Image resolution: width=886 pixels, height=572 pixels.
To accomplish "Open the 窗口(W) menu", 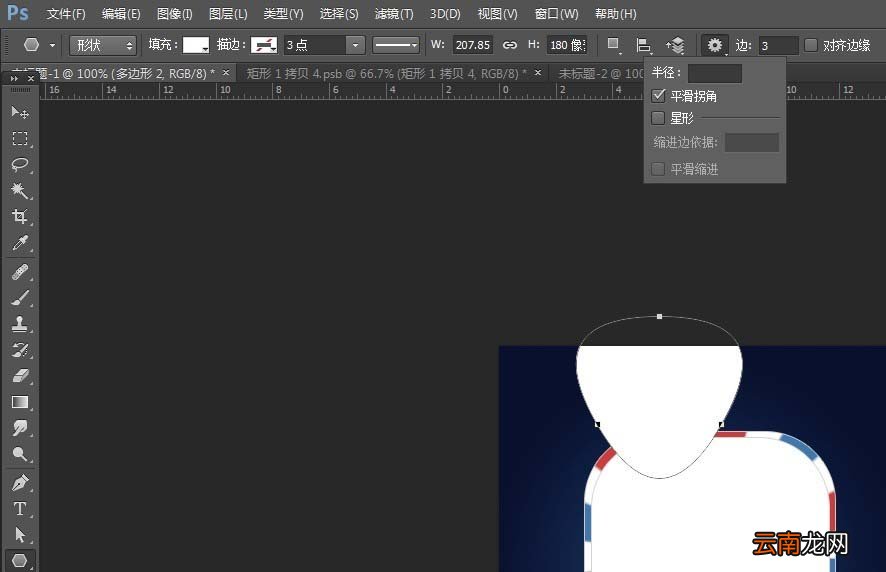I will (x=557, y=14).
